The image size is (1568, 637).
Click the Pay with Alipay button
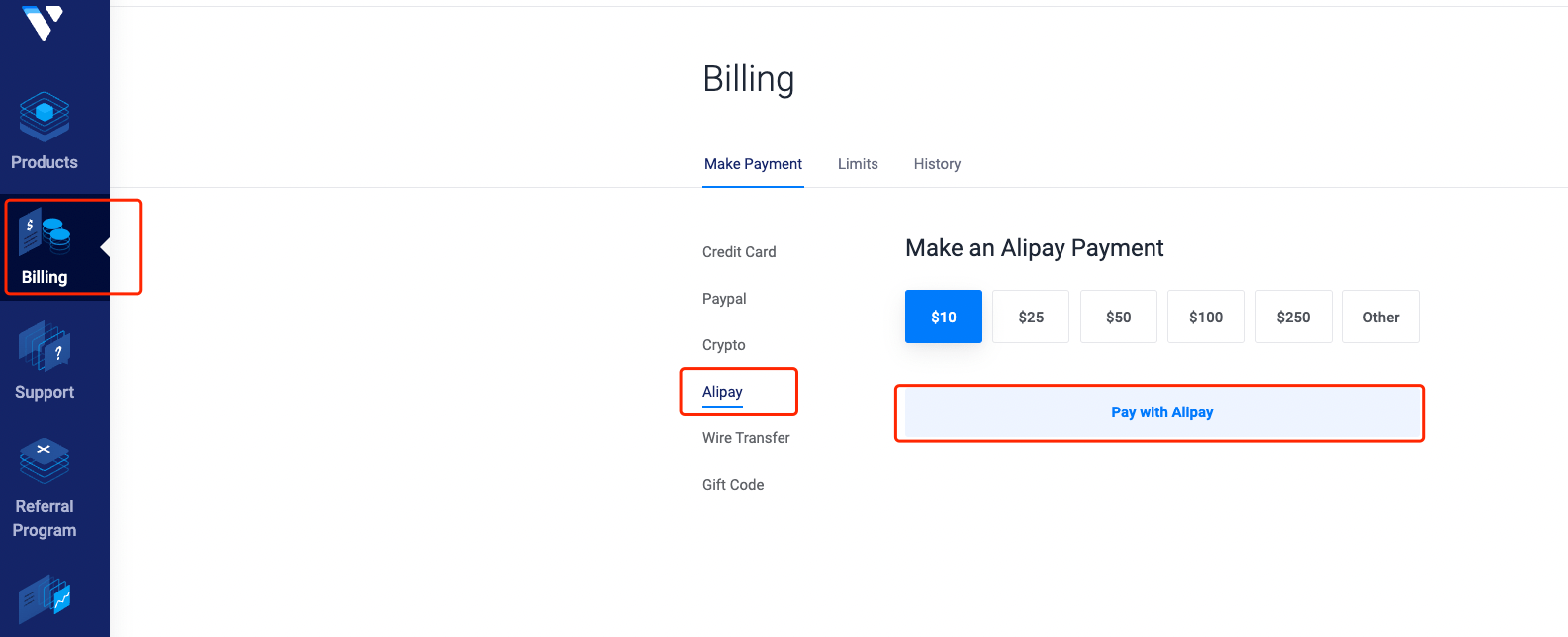coord(1161,412)
